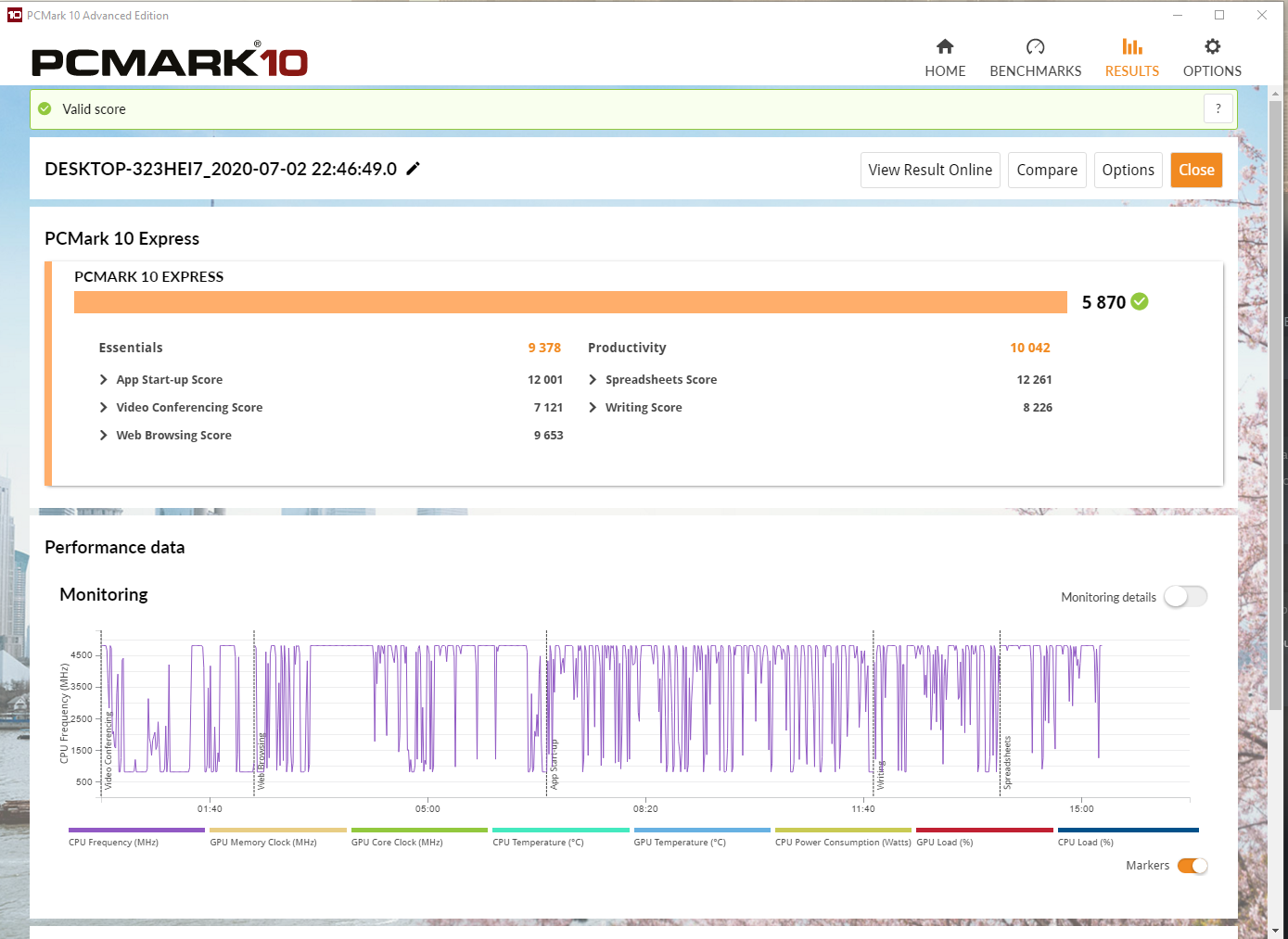The height and width of the screenshot is (939, 1288).
Task: Click the Writing value 8 226
Action: 1038,407
